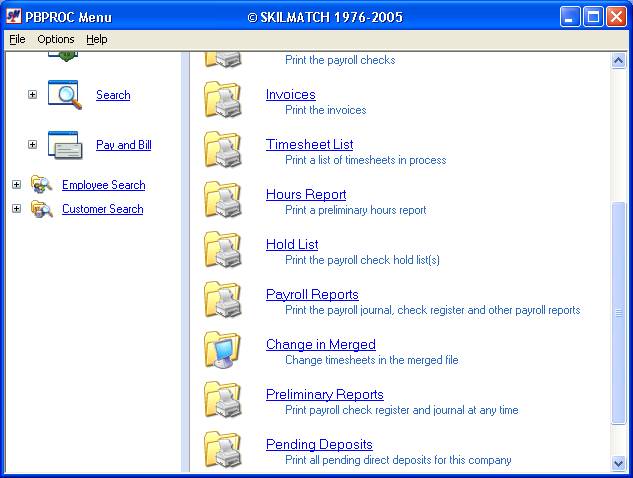633x478 pixels.
Task: Expand the Employee Search tree node
Action: coord(16,184)
